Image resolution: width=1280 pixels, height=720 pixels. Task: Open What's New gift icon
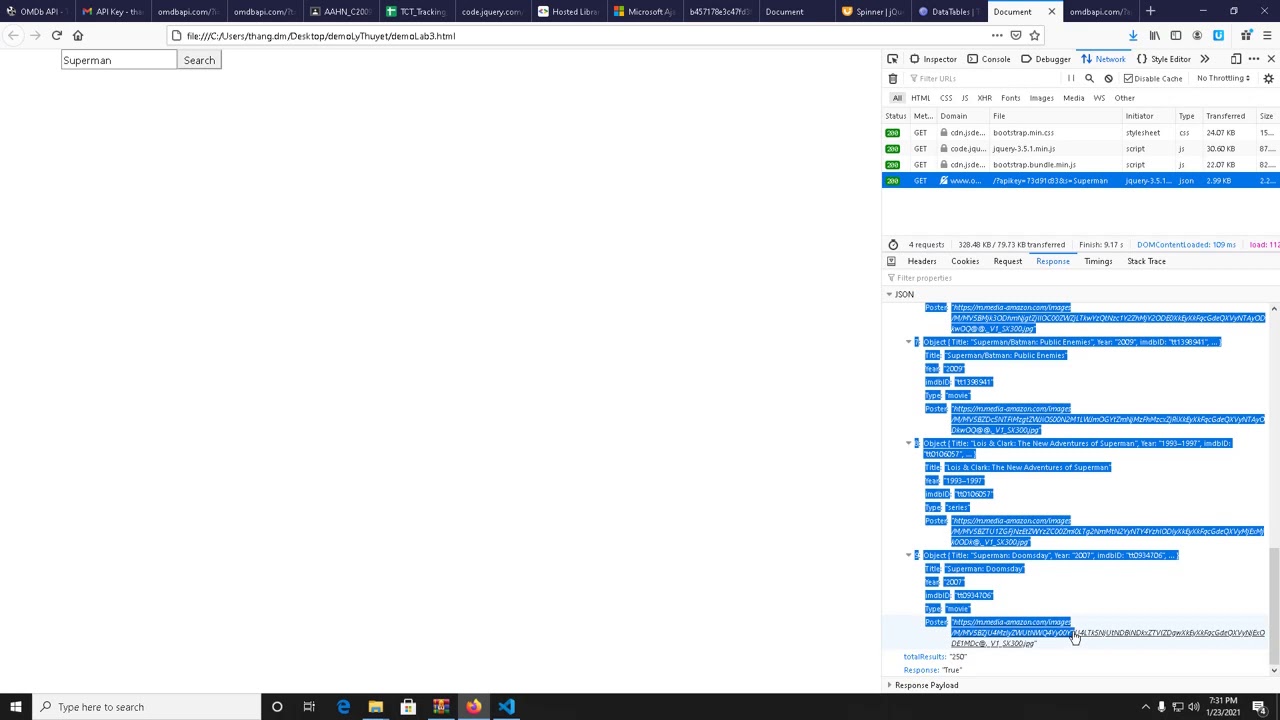tap(1246, 36)
